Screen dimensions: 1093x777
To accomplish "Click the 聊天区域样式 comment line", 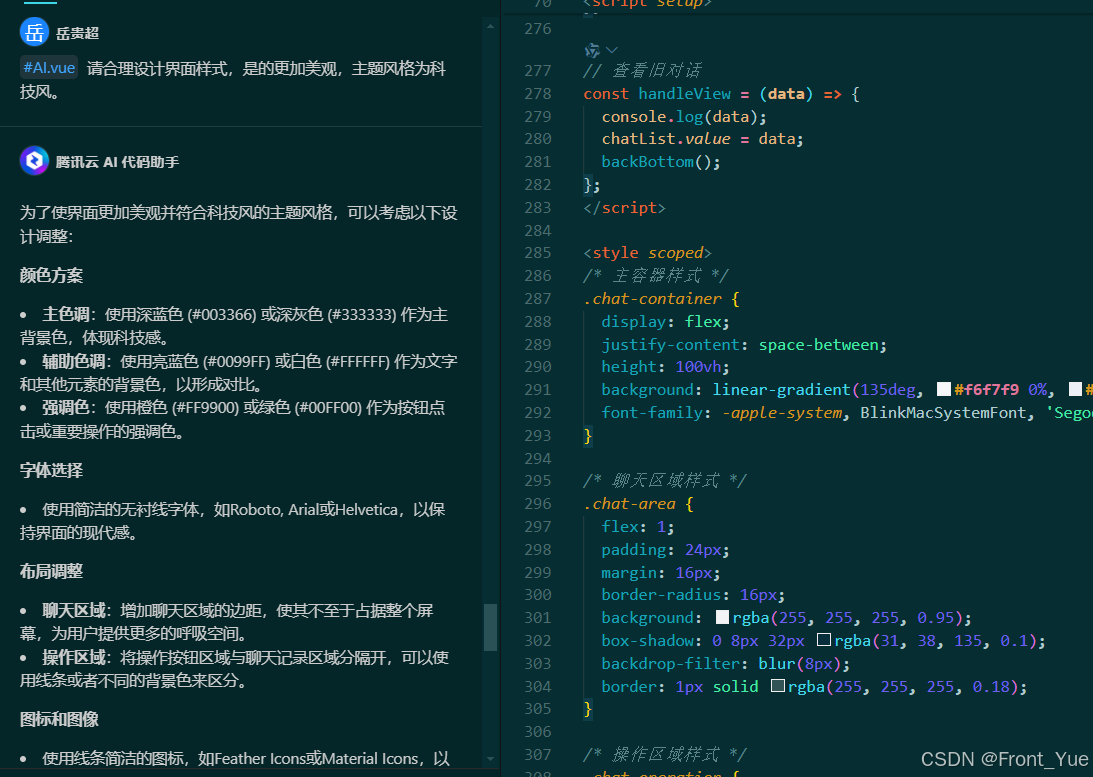I will [x=665, y=480].
